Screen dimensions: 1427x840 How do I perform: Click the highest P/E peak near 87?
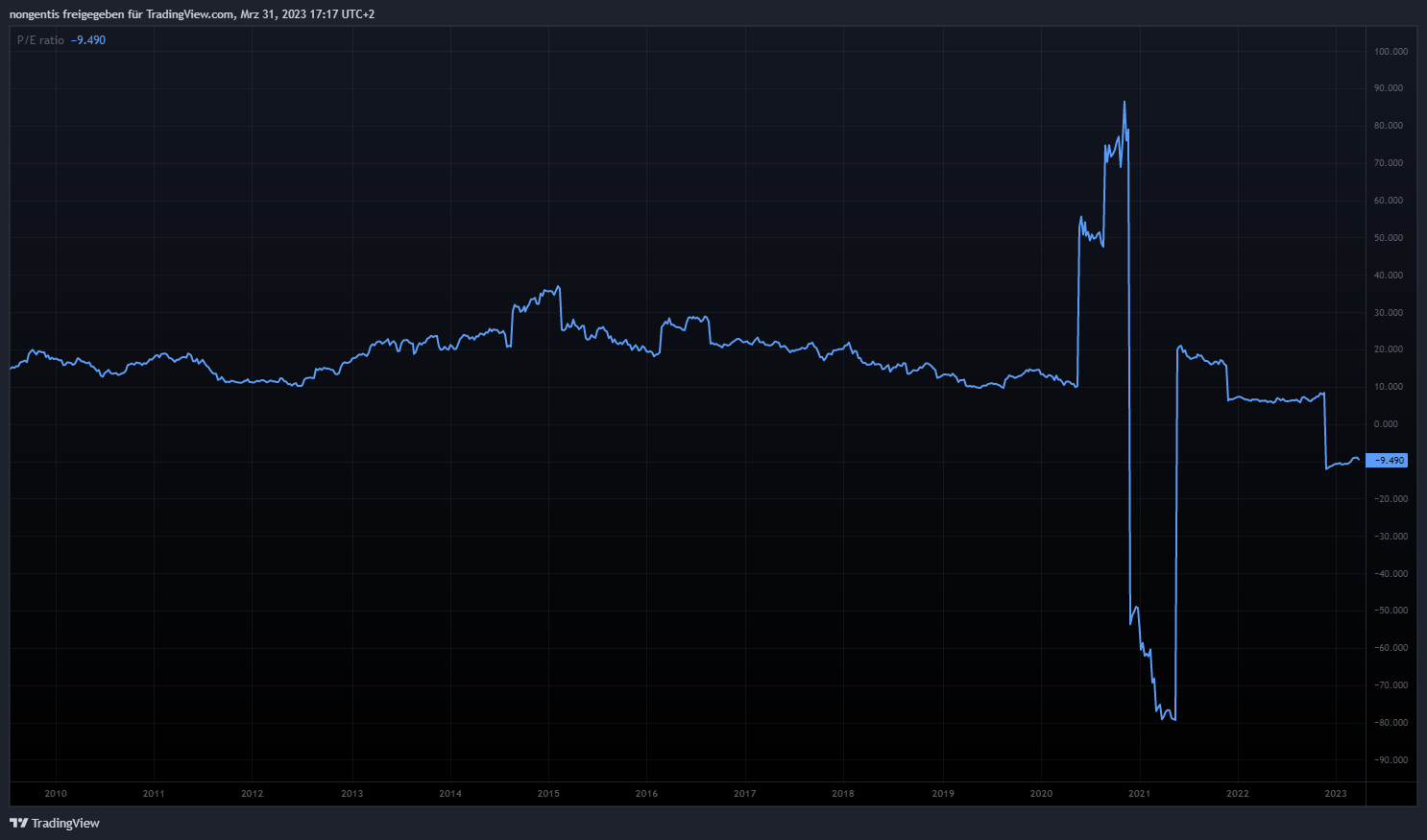pyautogui.click(x=1125, y=103)
